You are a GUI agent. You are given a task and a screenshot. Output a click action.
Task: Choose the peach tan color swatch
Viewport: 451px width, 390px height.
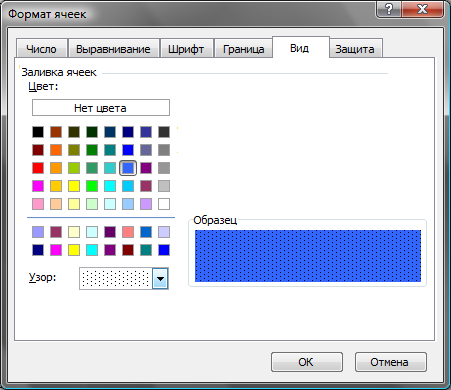(x=56, y=204)
